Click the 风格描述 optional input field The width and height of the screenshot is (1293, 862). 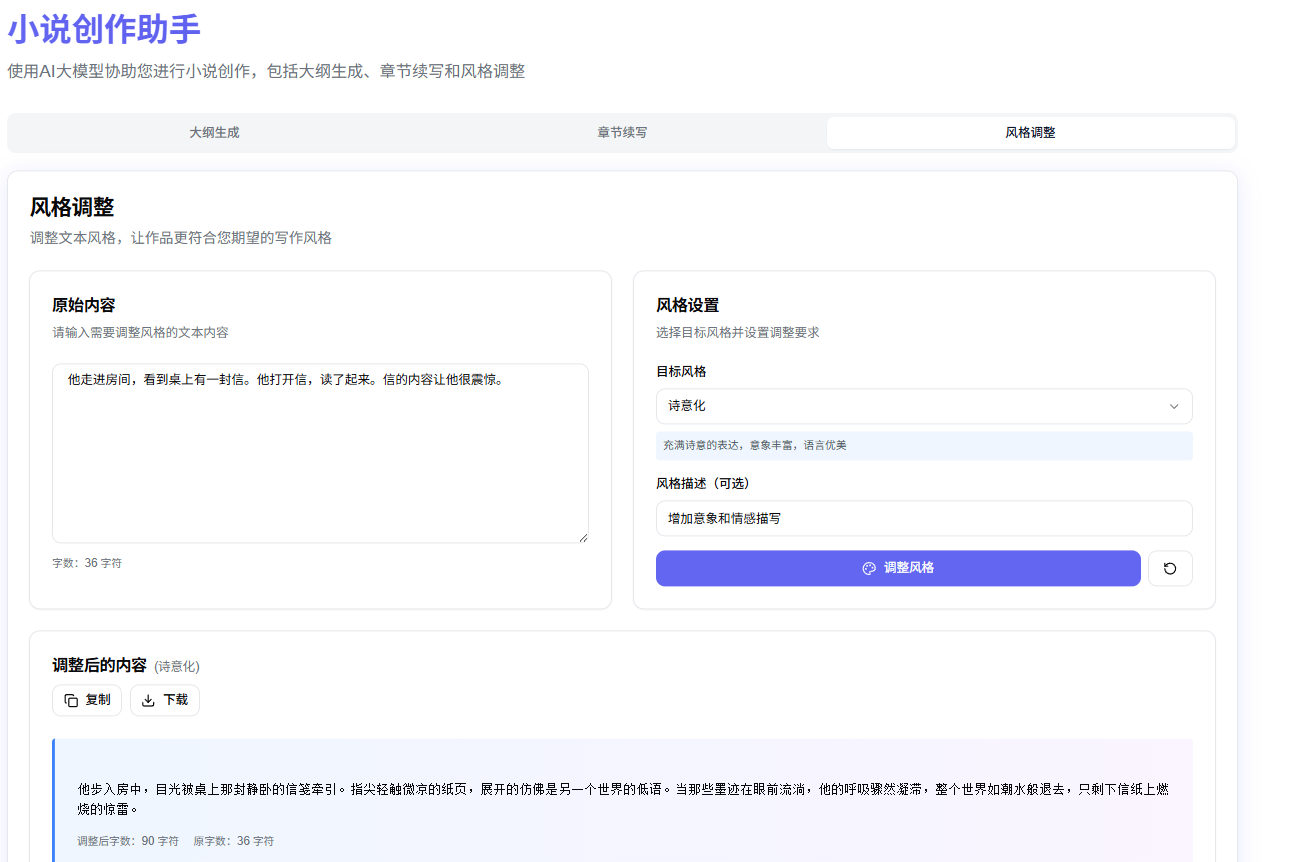pyautogui.click(x=923, y=518)
